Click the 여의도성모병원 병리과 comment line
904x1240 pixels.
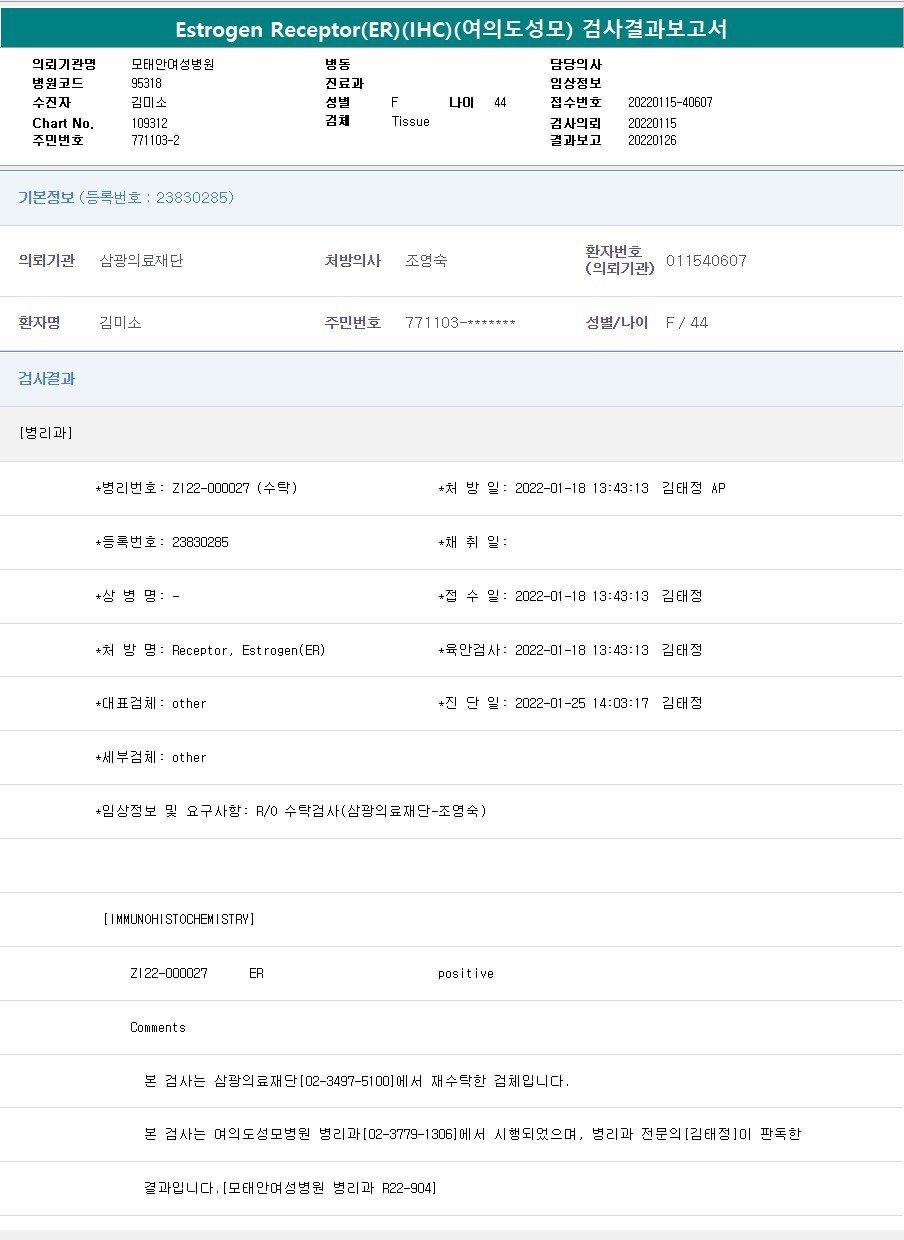(472, 1134)
